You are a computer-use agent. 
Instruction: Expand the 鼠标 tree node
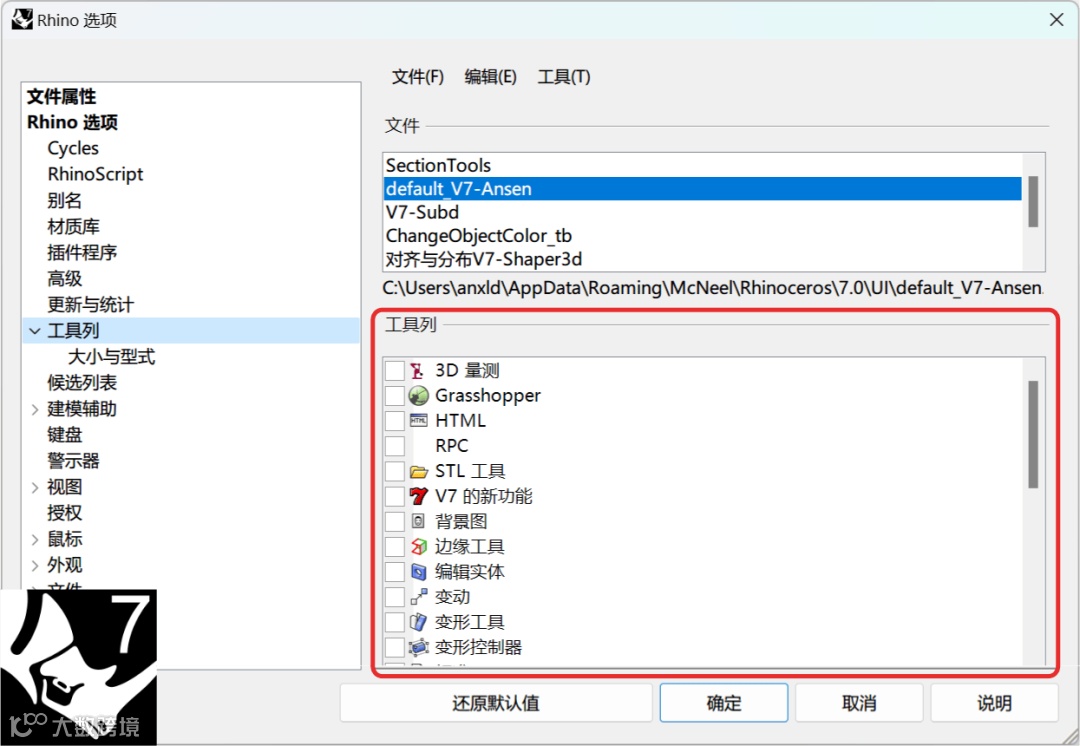(x=35, y=539)
